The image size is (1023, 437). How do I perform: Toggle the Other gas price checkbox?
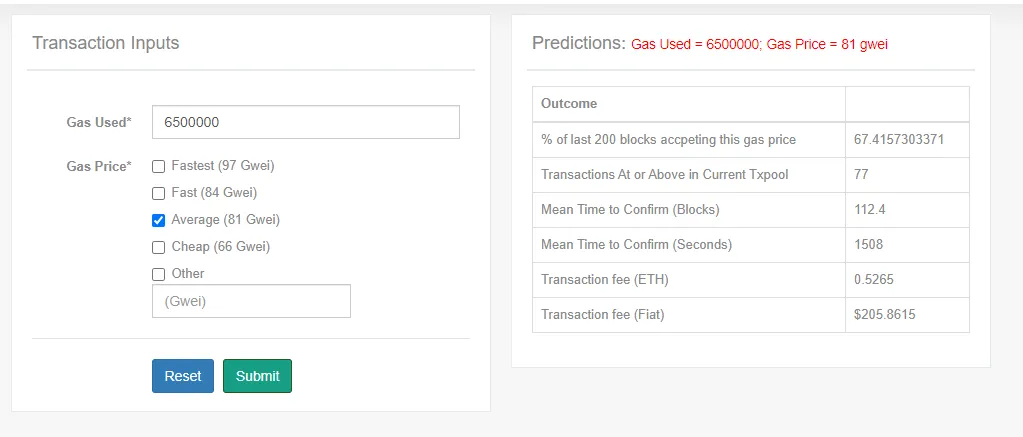point(159,274)
